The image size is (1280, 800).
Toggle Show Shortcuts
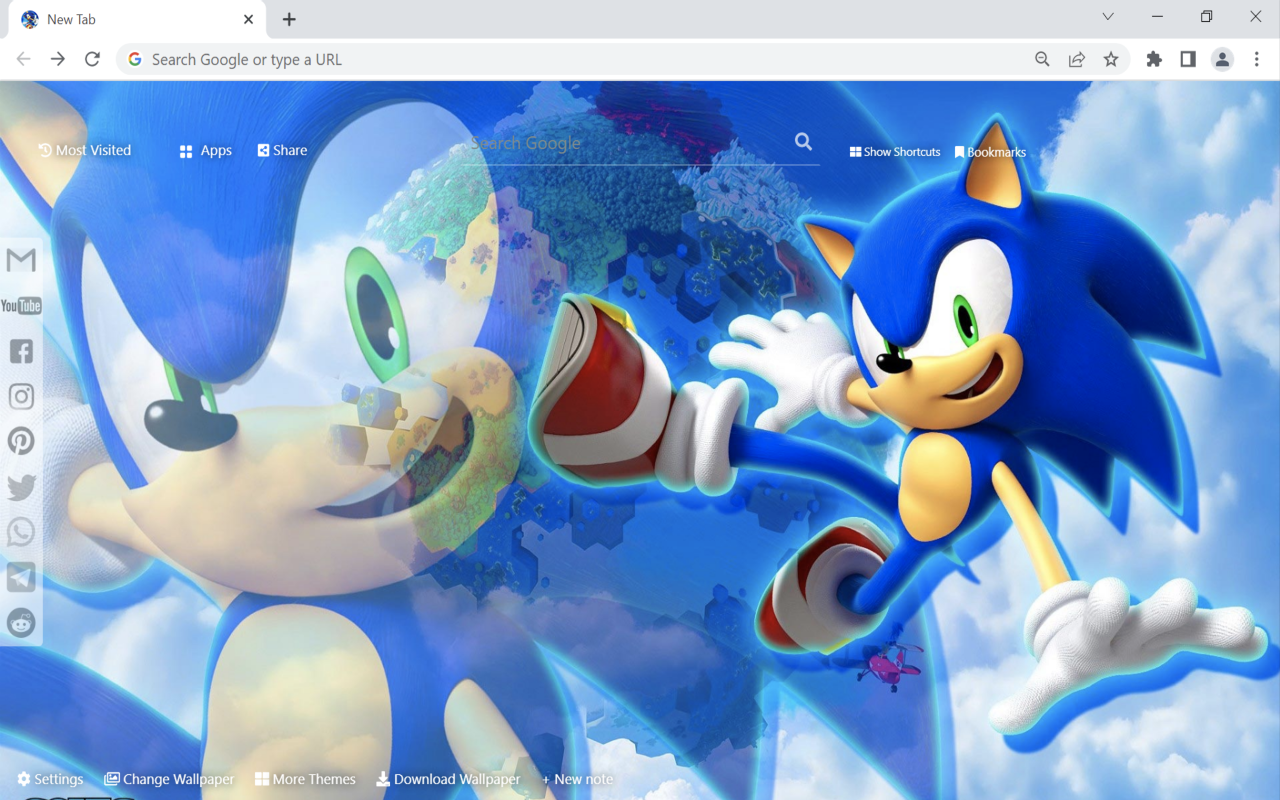895,152
